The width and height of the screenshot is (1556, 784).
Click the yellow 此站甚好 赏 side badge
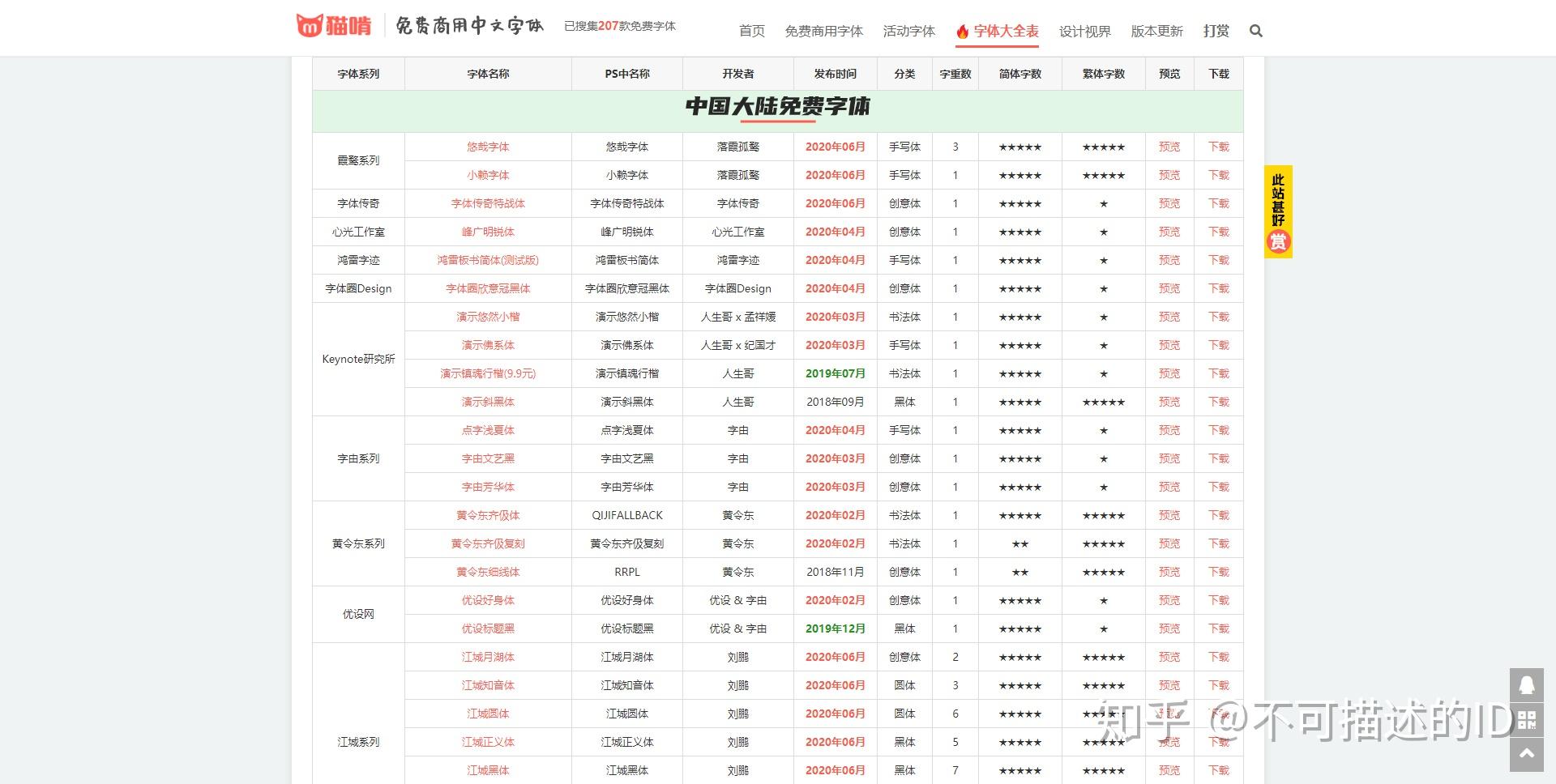pyautogui.click(x=1278, y=212)
